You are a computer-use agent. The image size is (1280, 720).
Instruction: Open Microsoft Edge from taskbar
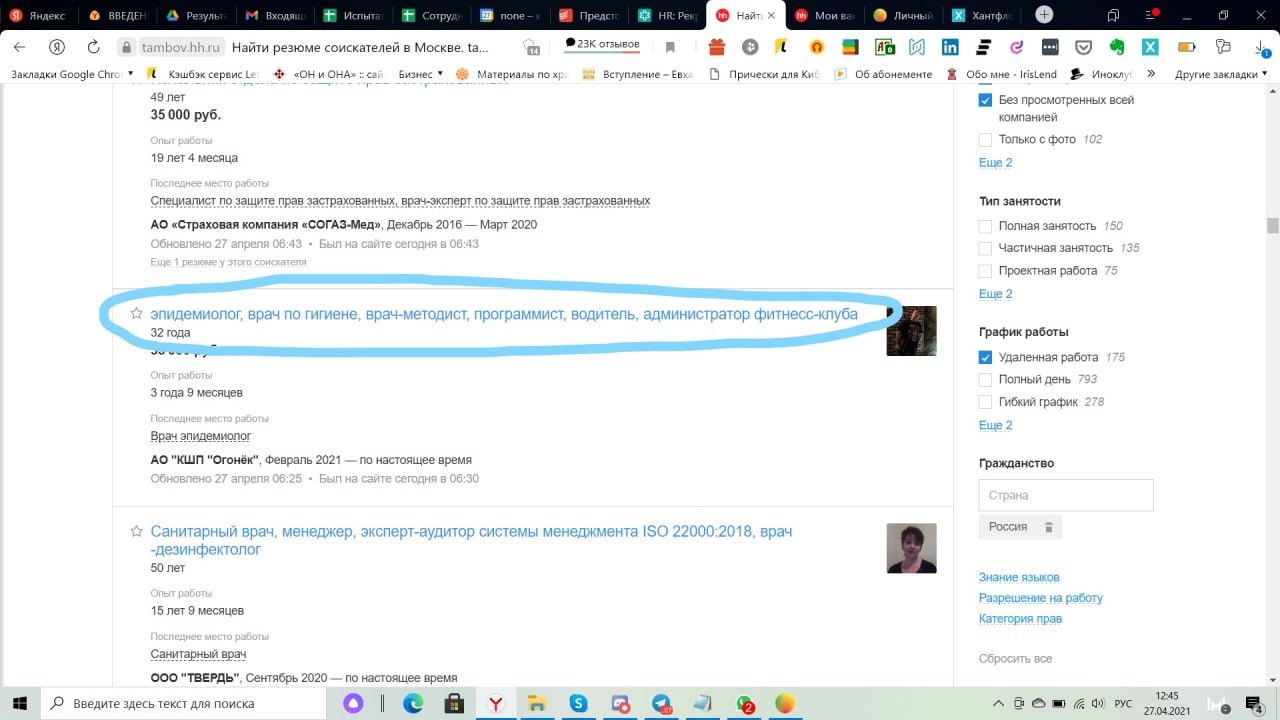pos(413,703)
